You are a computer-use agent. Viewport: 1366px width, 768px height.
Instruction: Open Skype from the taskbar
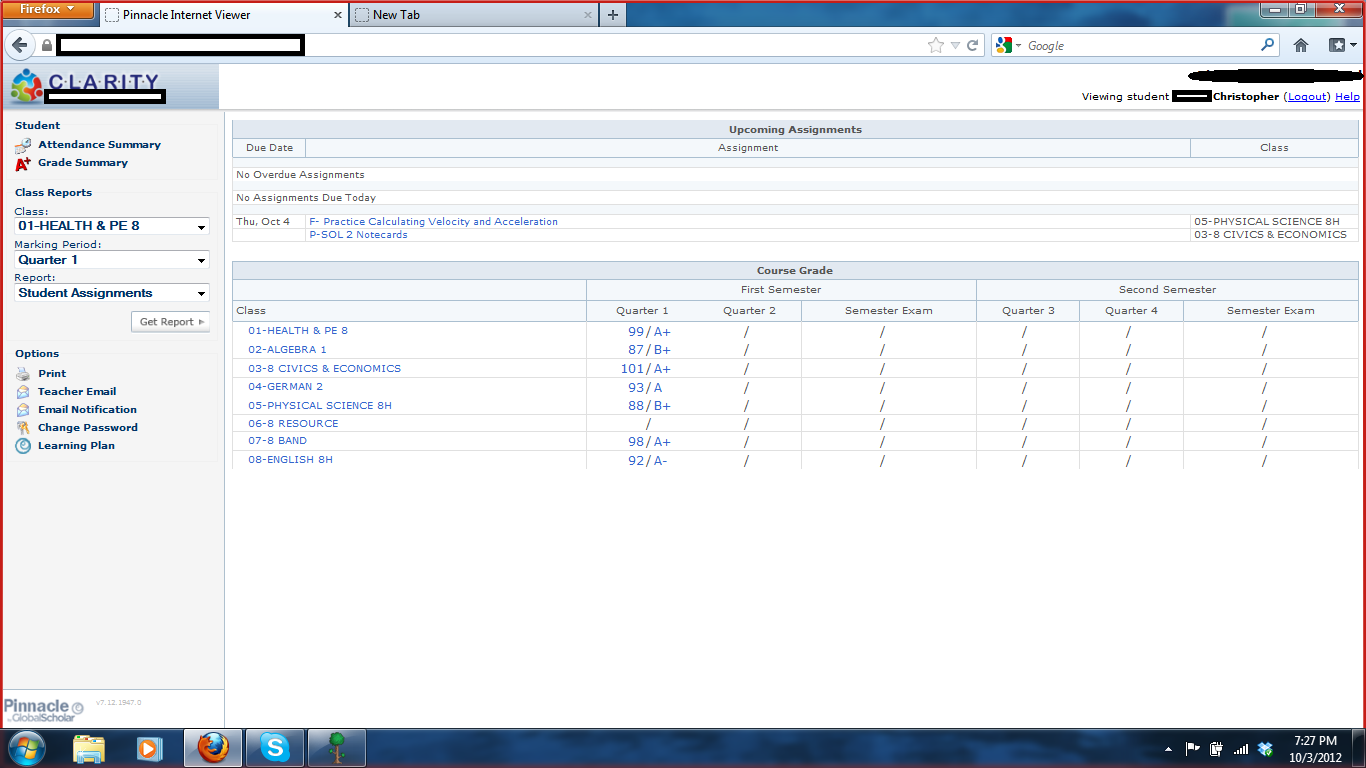(274, 747)
